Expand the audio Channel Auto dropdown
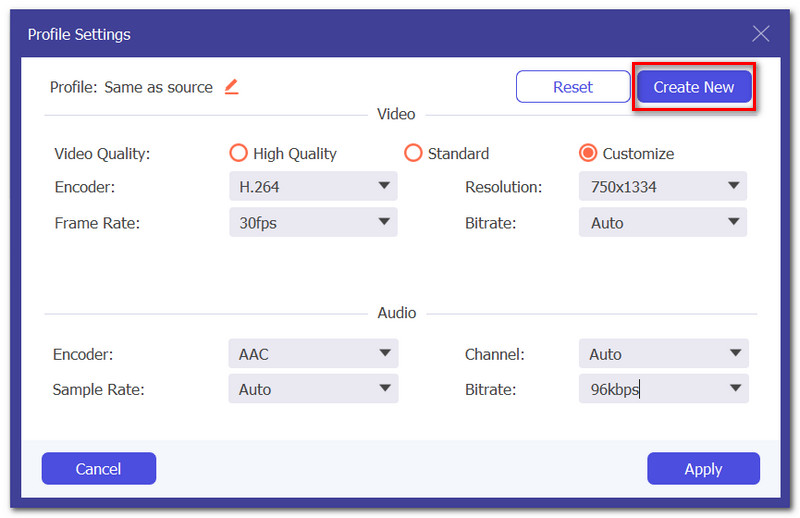The height and width of the screenshot is (518, 800). pyautogui.click(x=663, y=353)
